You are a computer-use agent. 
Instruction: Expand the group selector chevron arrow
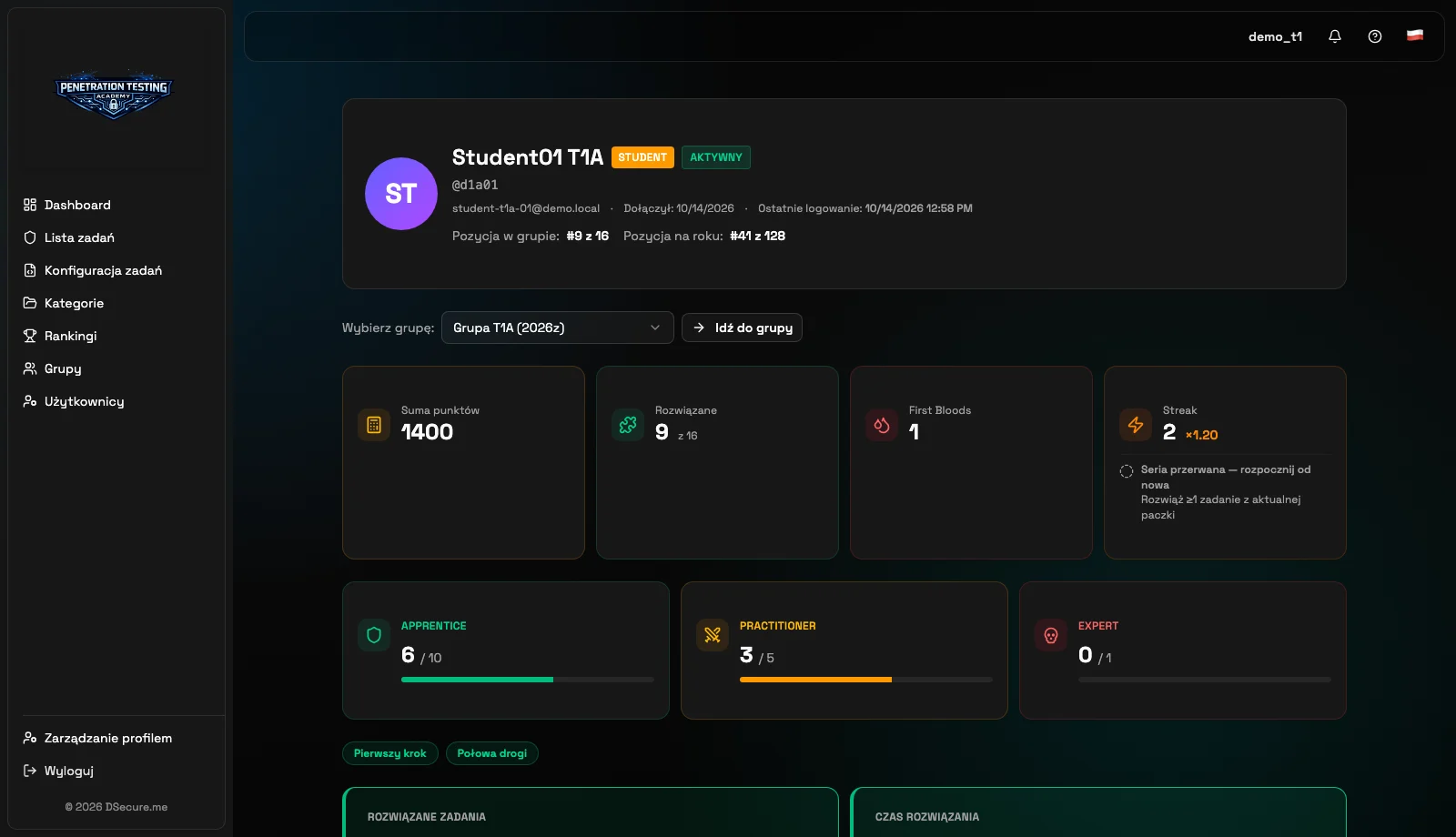pos(655,328)
